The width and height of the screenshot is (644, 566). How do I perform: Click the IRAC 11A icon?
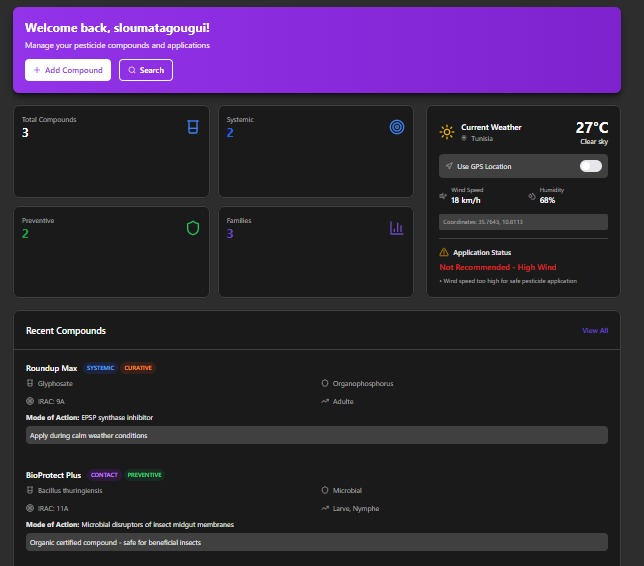[30, 508]
